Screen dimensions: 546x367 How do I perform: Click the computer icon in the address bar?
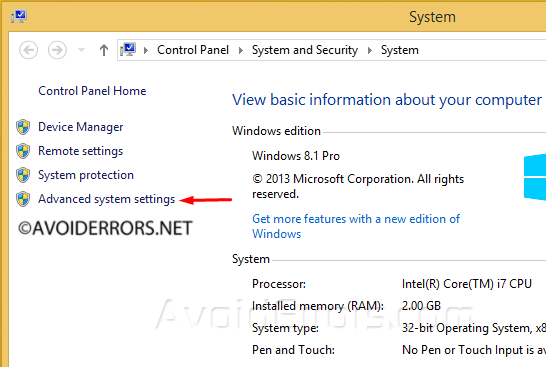(128, 50)
